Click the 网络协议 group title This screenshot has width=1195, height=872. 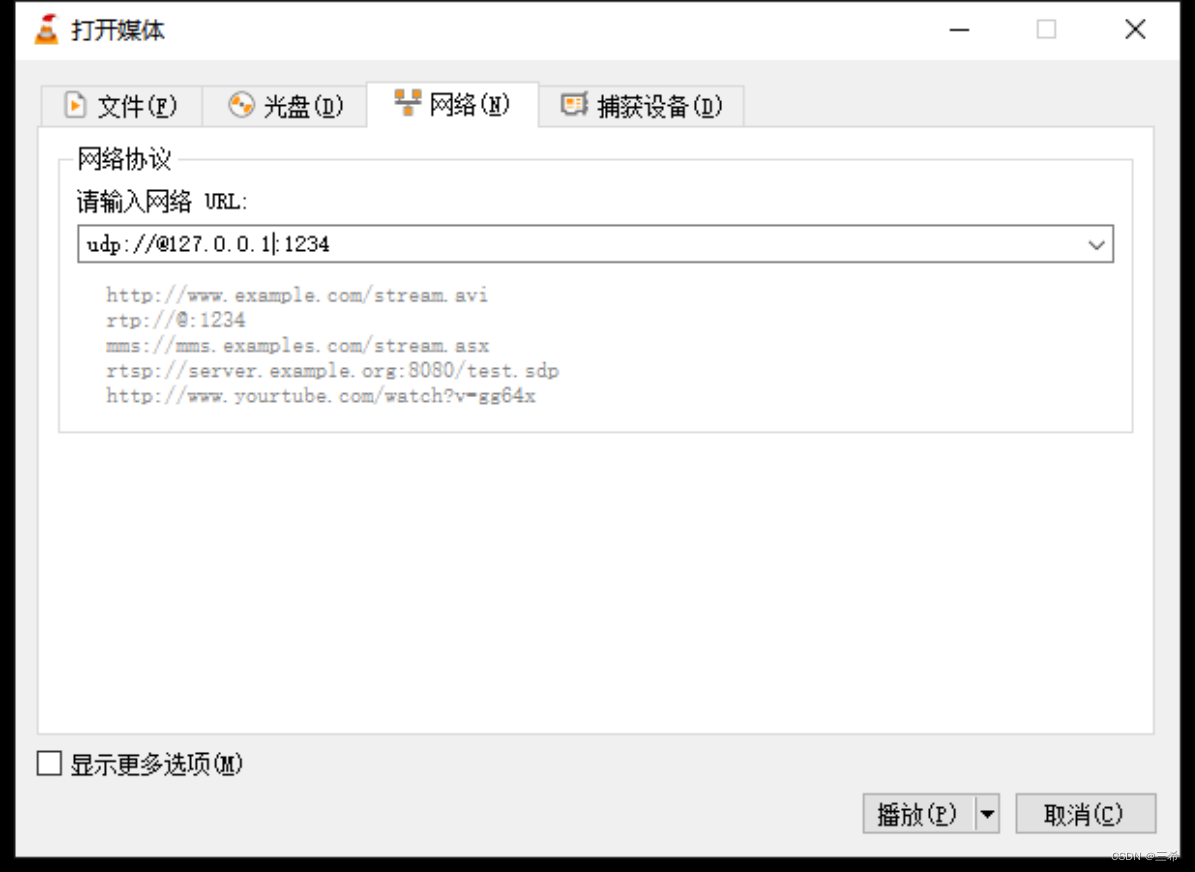(x=124, y=159)
